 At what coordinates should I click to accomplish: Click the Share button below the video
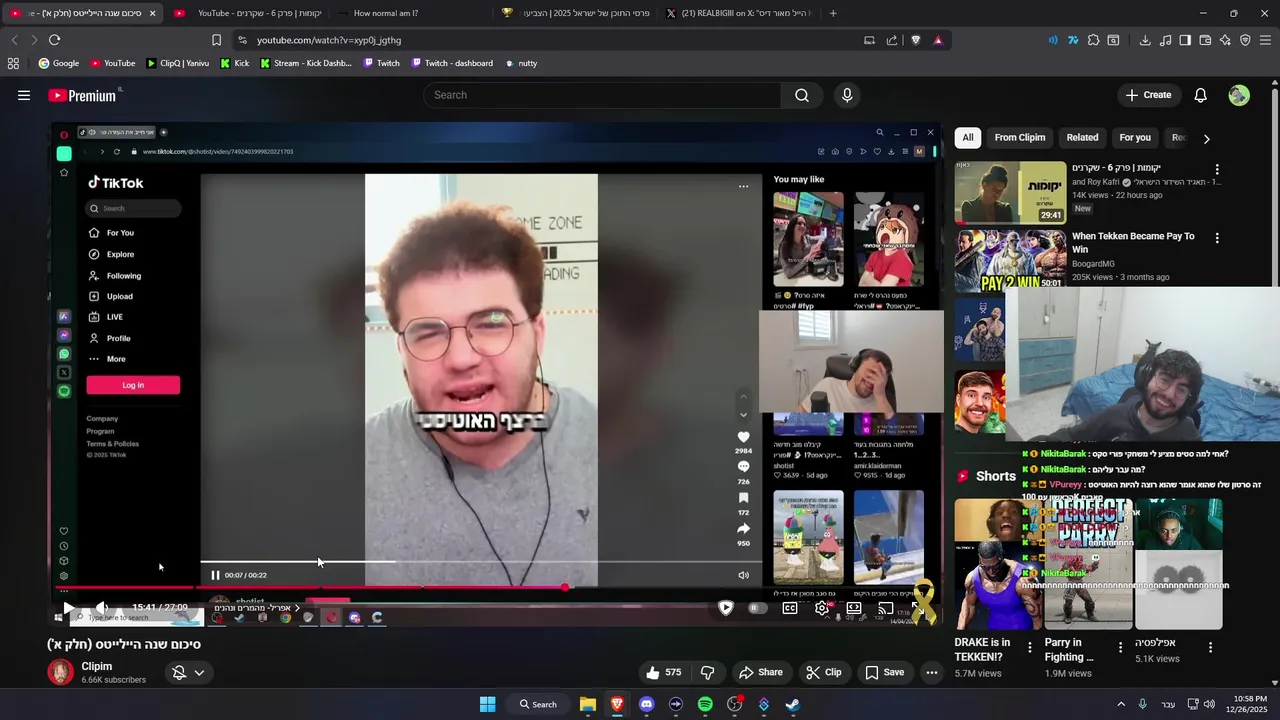click(760, 672)
